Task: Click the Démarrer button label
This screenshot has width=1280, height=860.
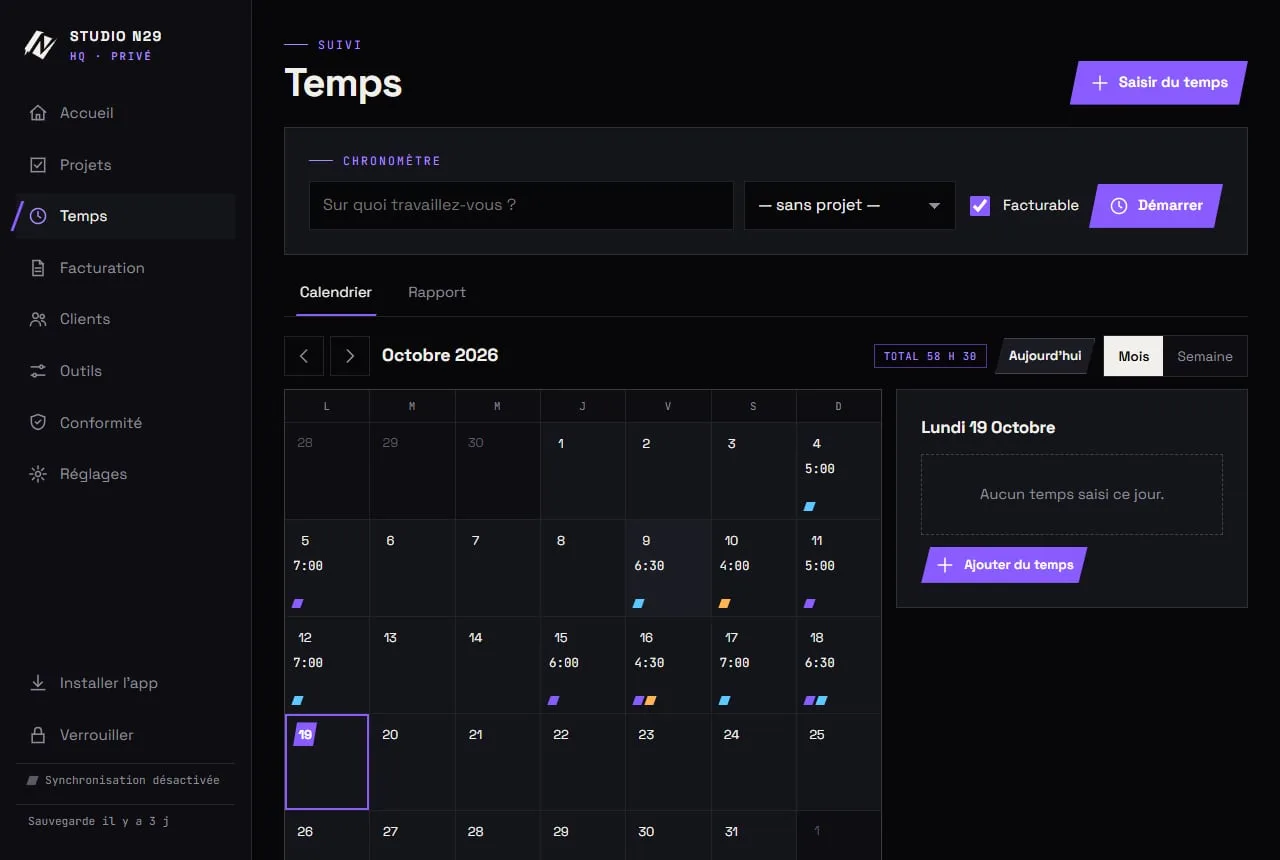Action: pyautogui.click(x=1170, y=205)
